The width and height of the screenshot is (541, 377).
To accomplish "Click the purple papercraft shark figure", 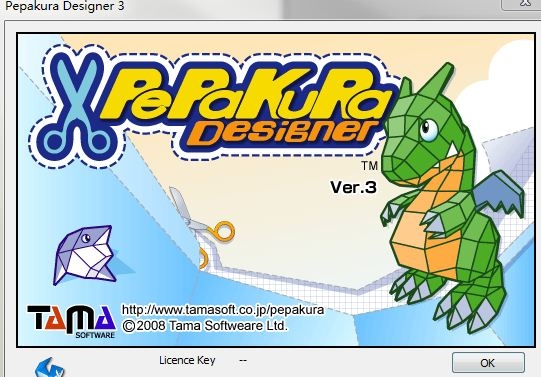I will [x=86, y=255].
